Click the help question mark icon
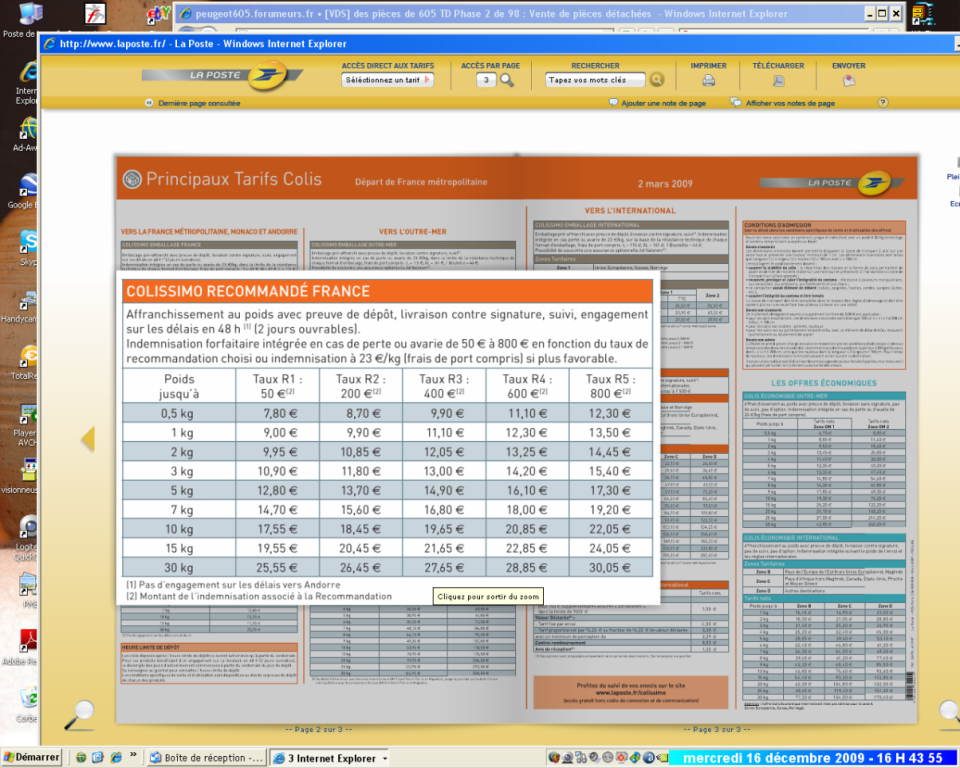Screen dimensions: 960x768 tap(883, 102)
